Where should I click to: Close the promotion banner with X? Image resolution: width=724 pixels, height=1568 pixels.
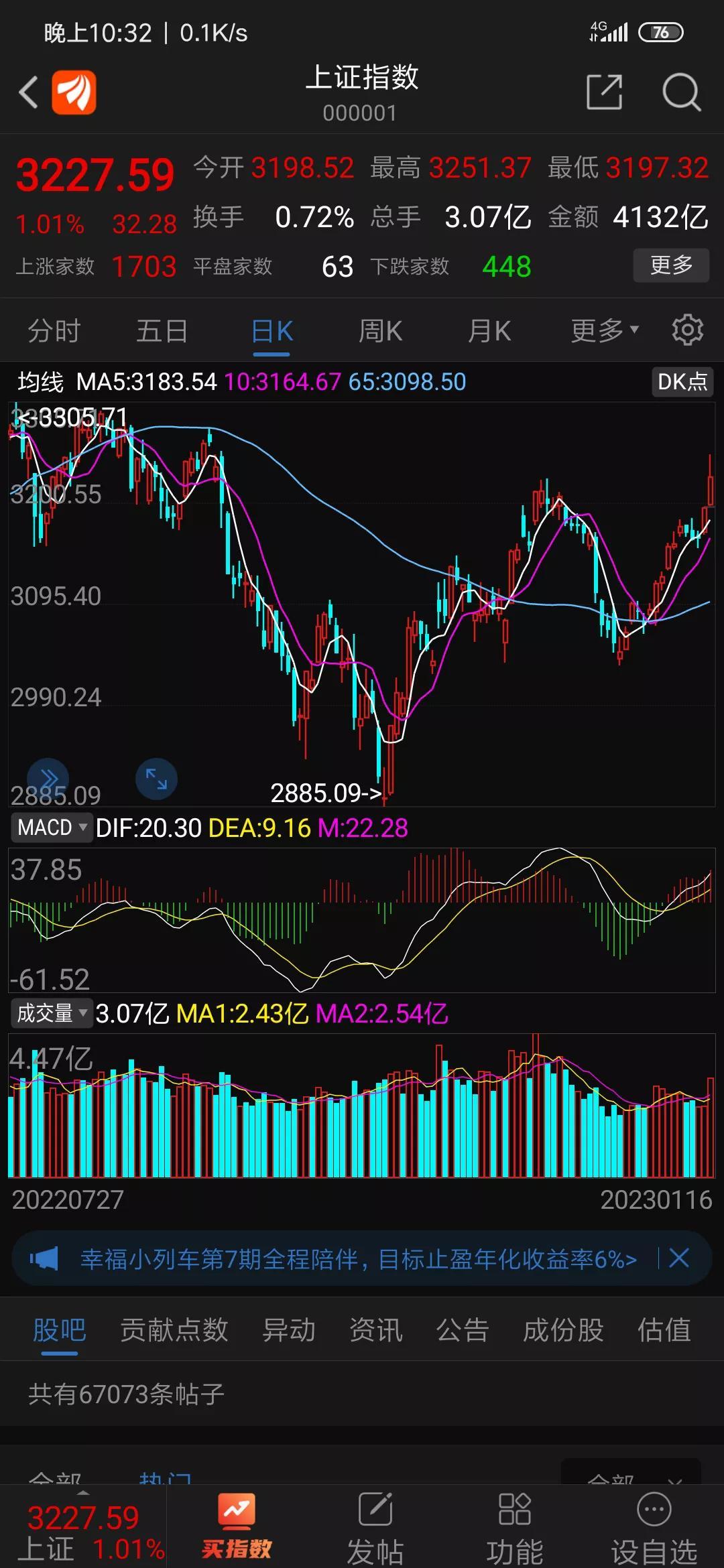click(x=679, y=1258)
